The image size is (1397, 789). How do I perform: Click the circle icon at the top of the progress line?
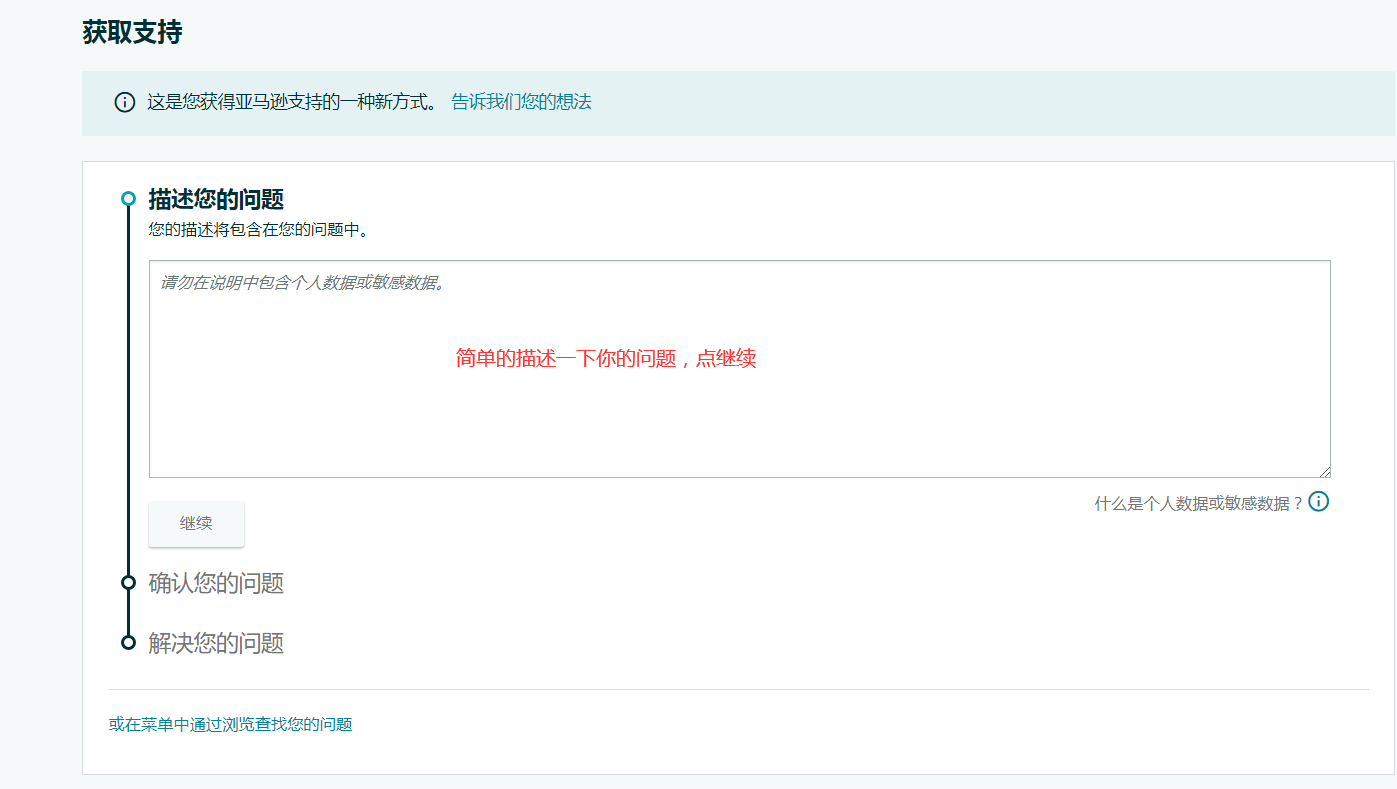(128, 198)
